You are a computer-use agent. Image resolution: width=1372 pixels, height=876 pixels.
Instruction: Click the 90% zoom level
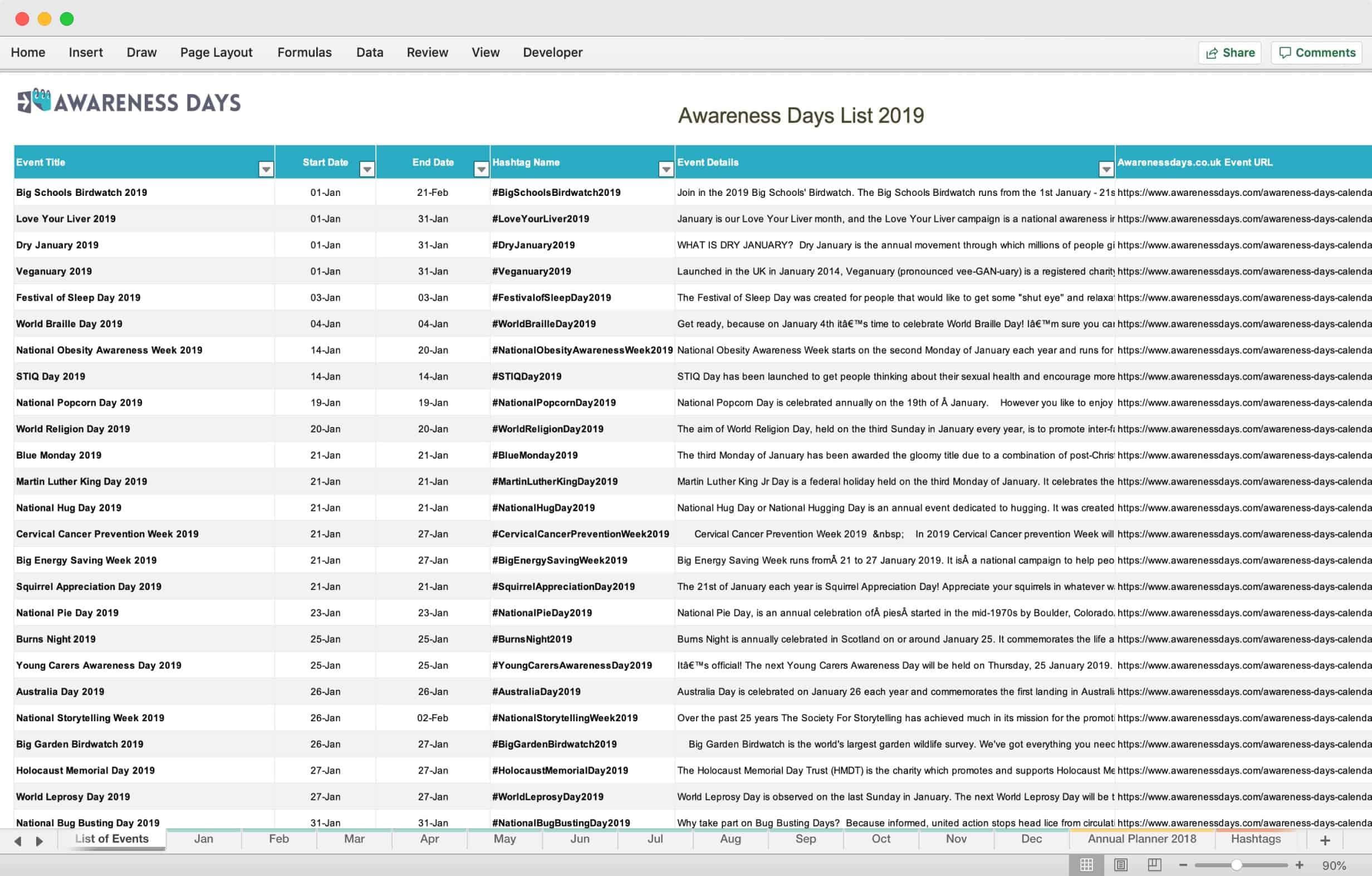(x=1334, y=865)
